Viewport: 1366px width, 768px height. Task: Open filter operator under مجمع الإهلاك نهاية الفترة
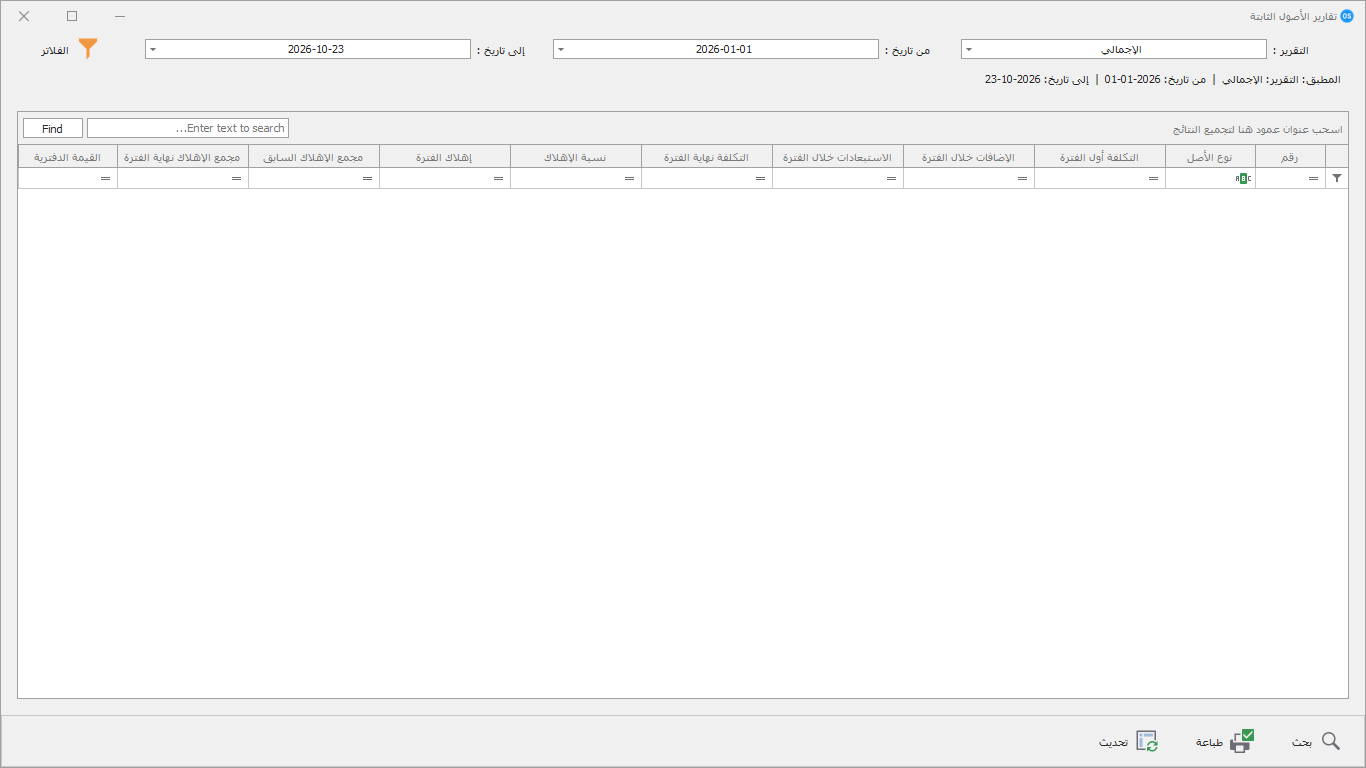pyautogui.click(x=236, y=178)
